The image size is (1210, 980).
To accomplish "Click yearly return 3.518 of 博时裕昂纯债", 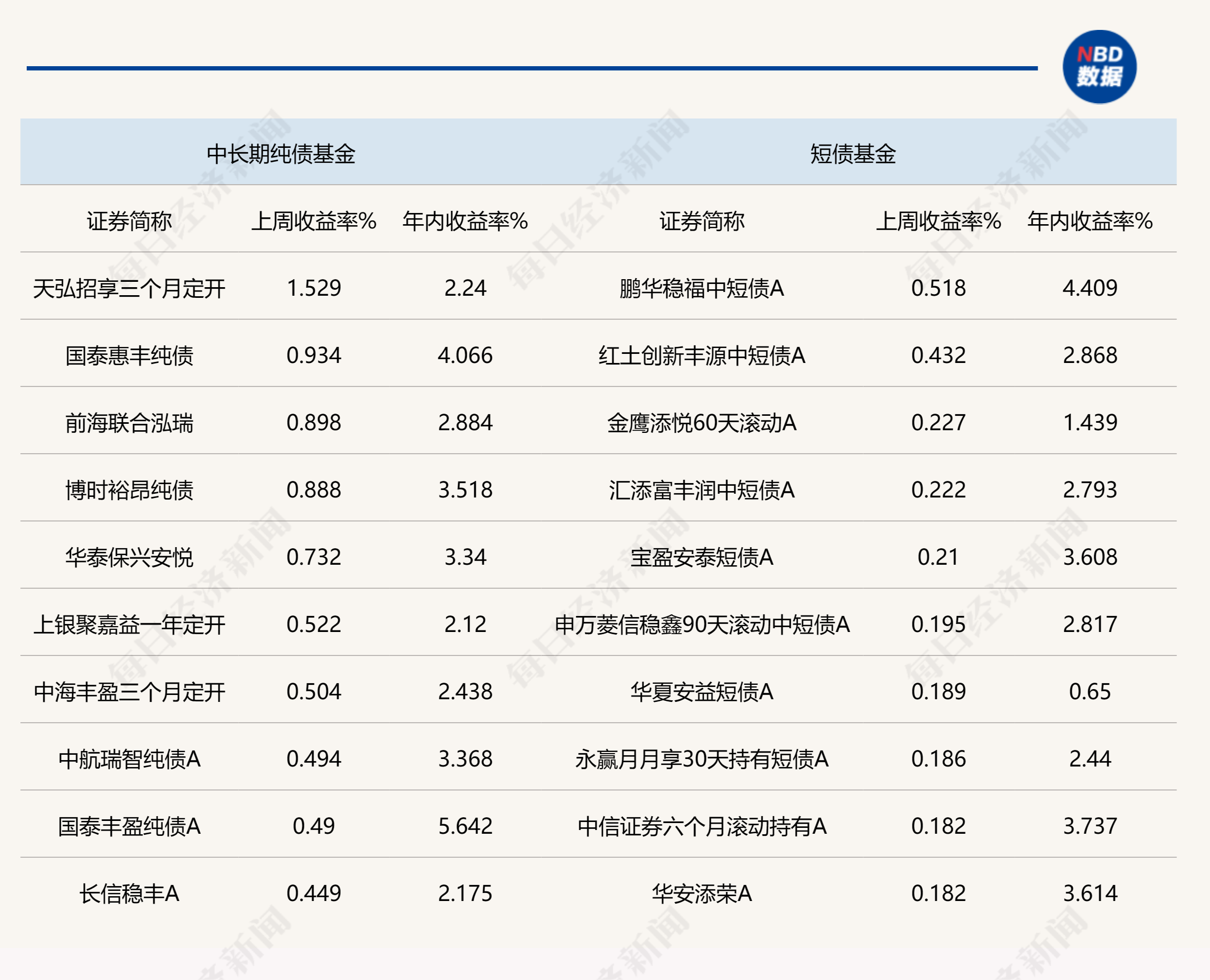I will pos(465,489).
